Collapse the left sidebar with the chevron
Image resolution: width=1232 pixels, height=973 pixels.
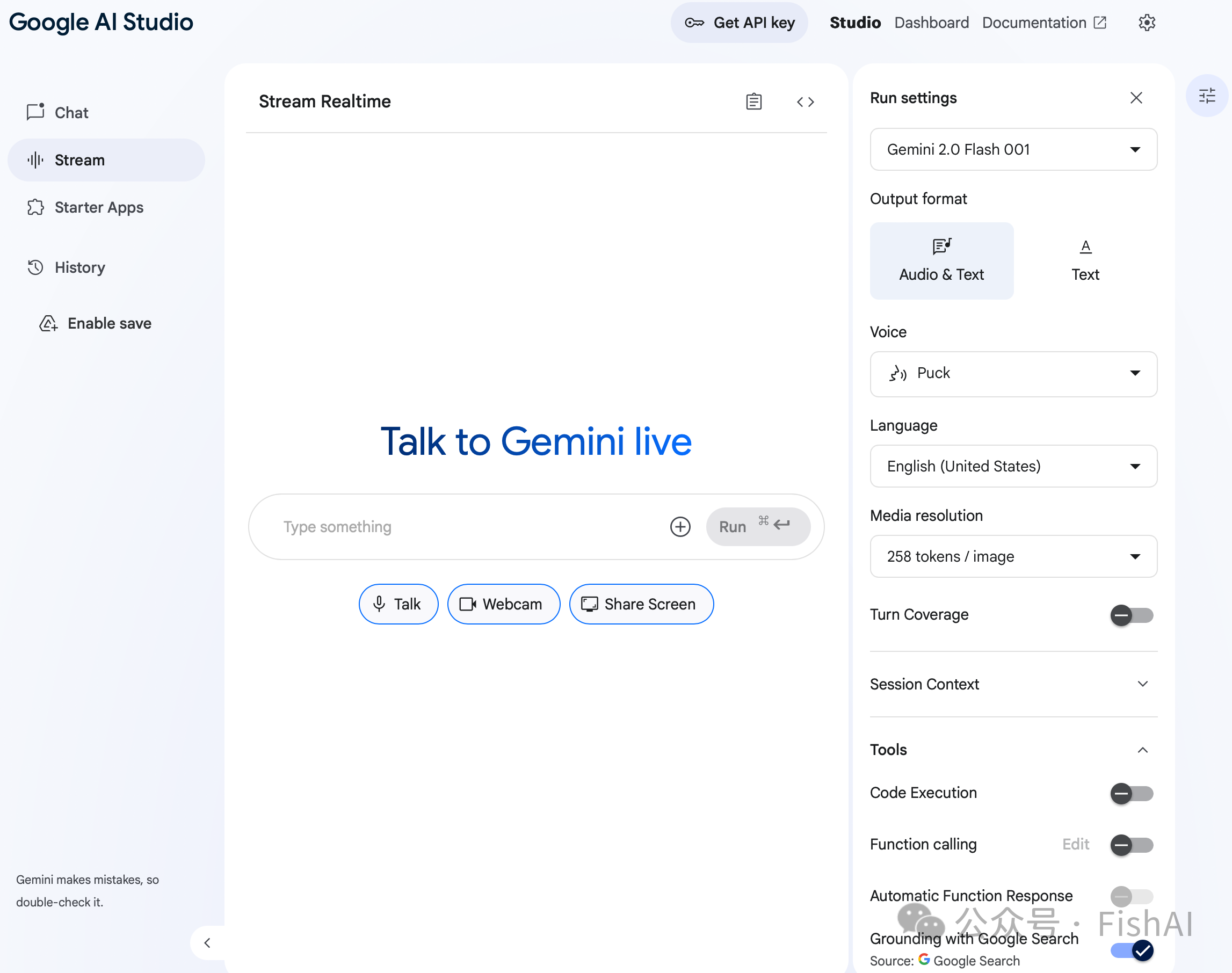pos(207,943)
